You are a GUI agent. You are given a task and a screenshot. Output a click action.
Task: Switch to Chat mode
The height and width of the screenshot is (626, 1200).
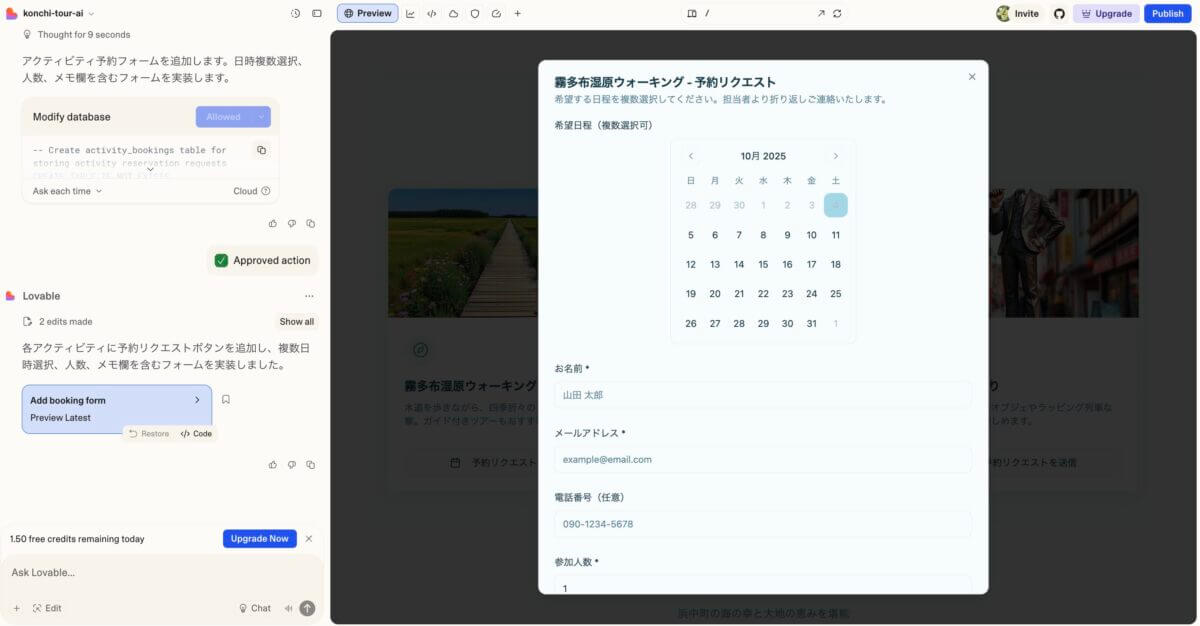pyautogui.click(x=254, y=608)
